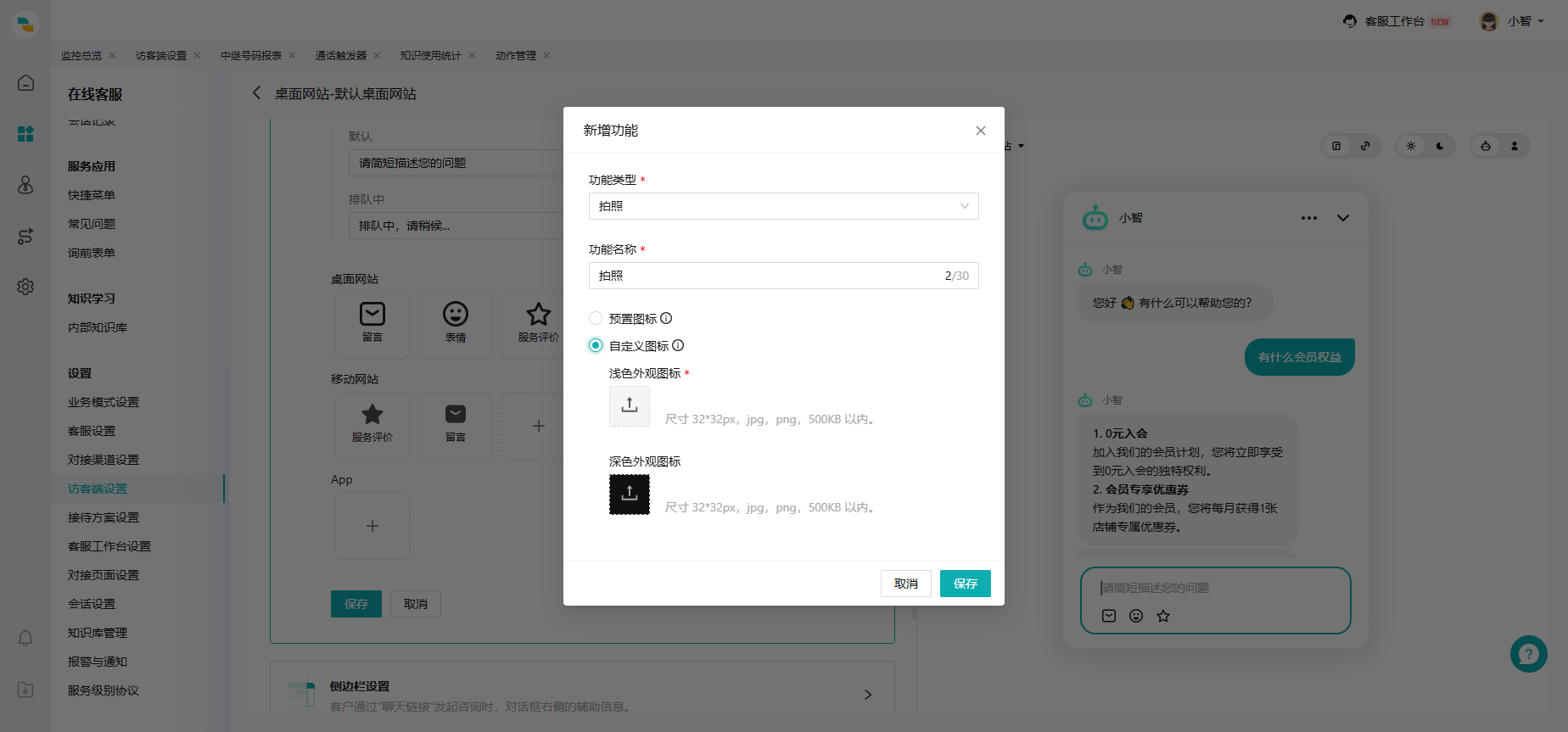This screenshot has width=1568, height=732.
Task: Select the 预置图标 radio option
Action: 596,318
